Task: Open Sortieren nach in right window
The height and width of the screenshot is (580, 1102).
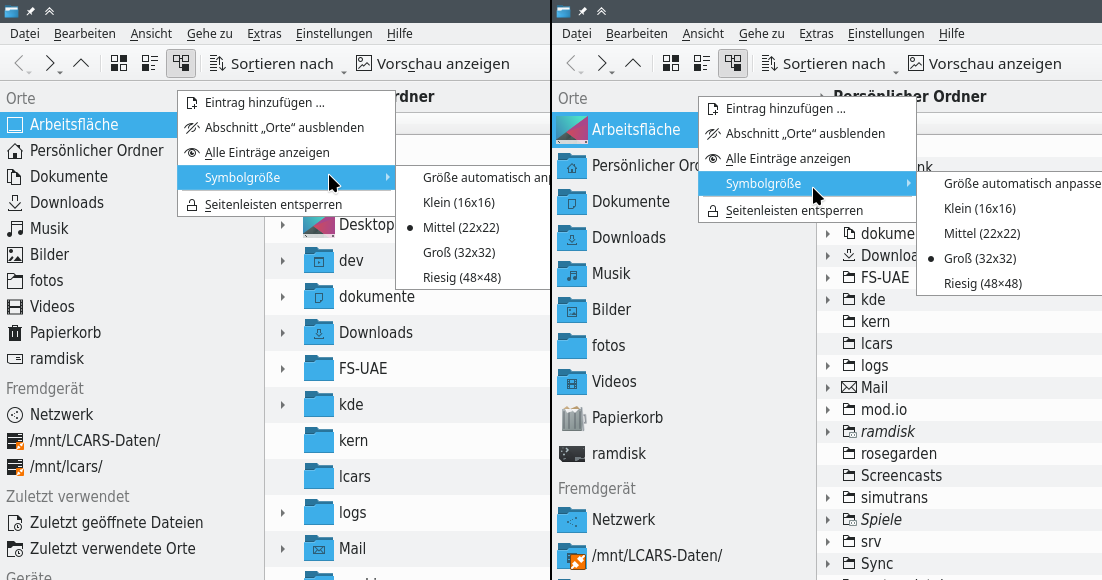Action: point(829,64)
